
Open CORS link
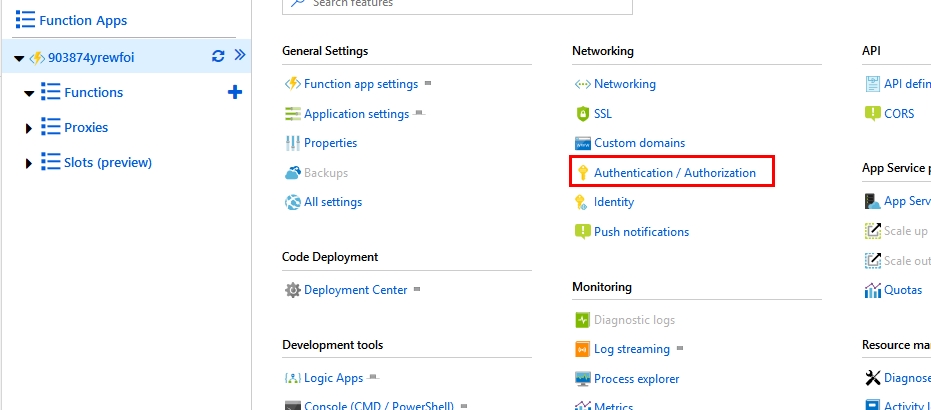click(899, 113)
